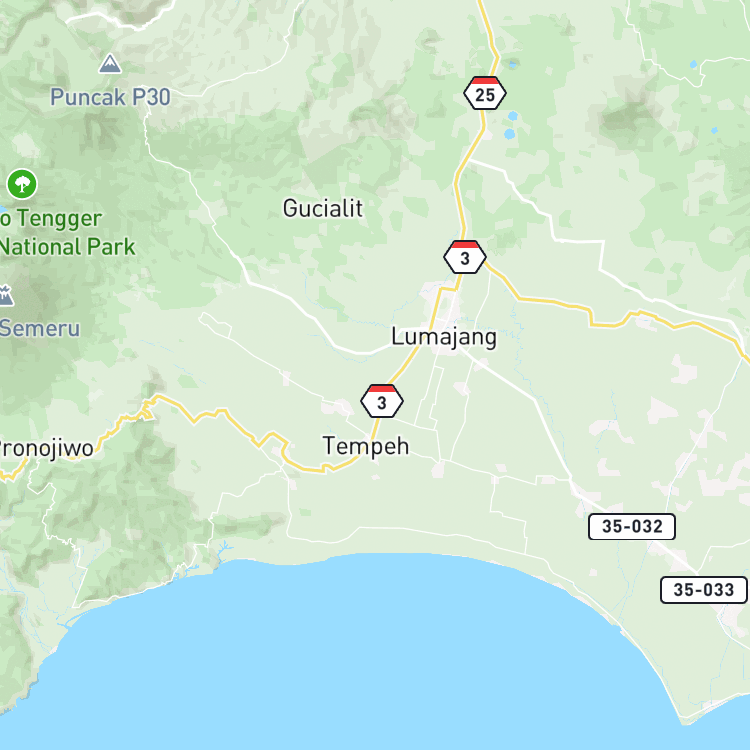Select the Tempeh town label
The image size is (750, 750).
(366, 446)
